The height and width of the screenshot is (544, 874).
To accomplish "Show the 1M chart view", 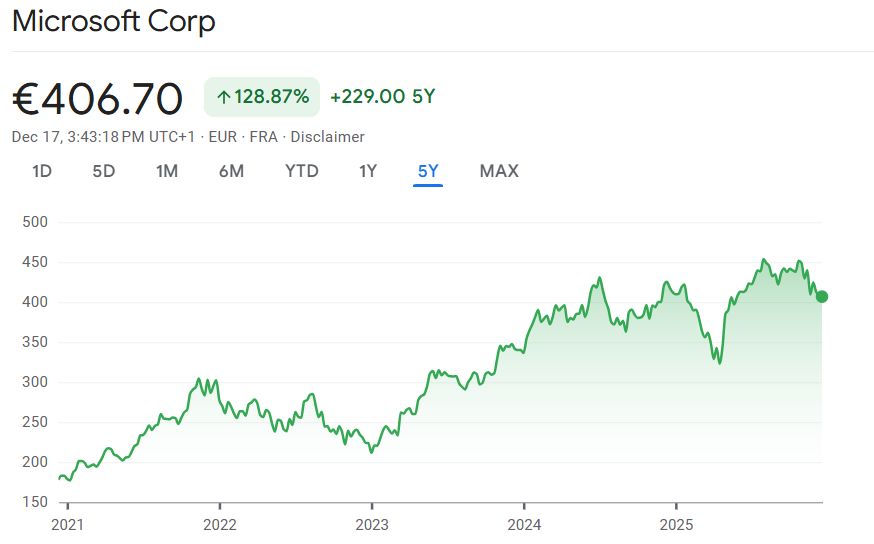I will click(167, 171).
